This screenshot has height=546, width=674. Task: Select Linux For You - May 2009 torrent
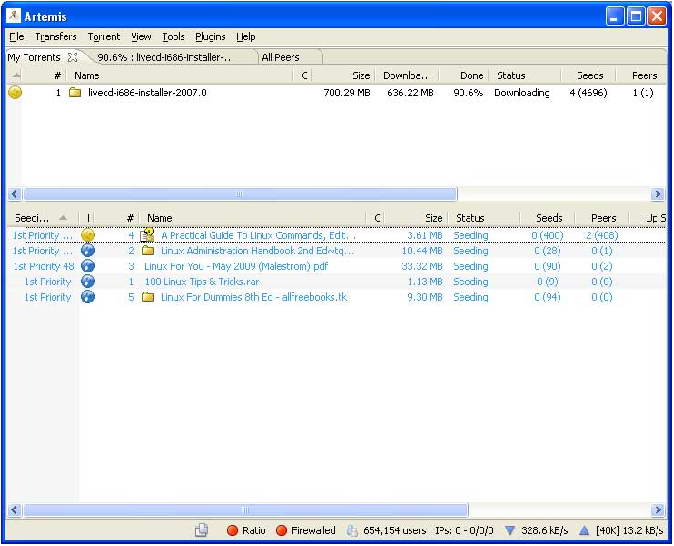pyautogui.click(x=337, y=266)
